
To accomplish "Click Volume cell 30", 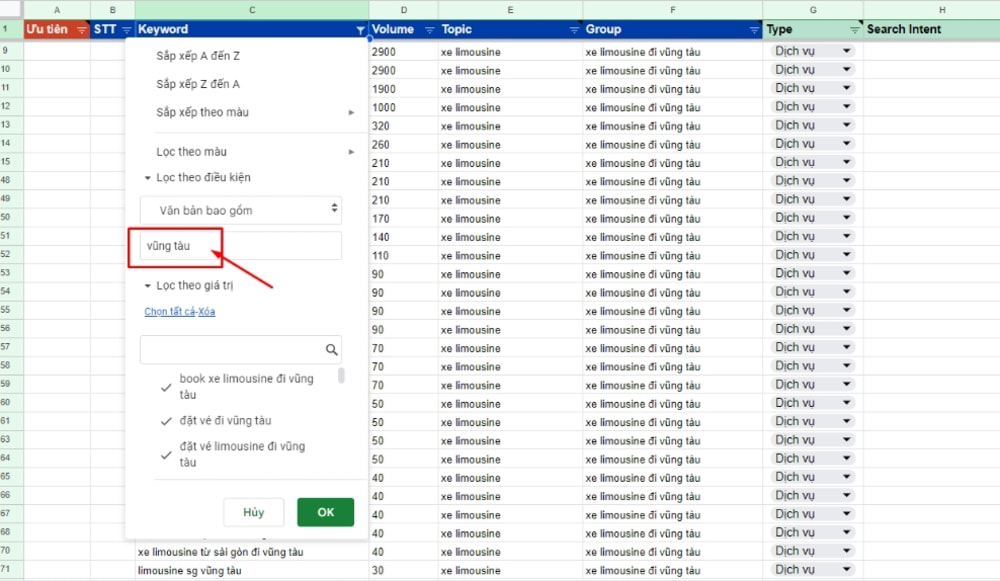I will [x=403, y=570].
